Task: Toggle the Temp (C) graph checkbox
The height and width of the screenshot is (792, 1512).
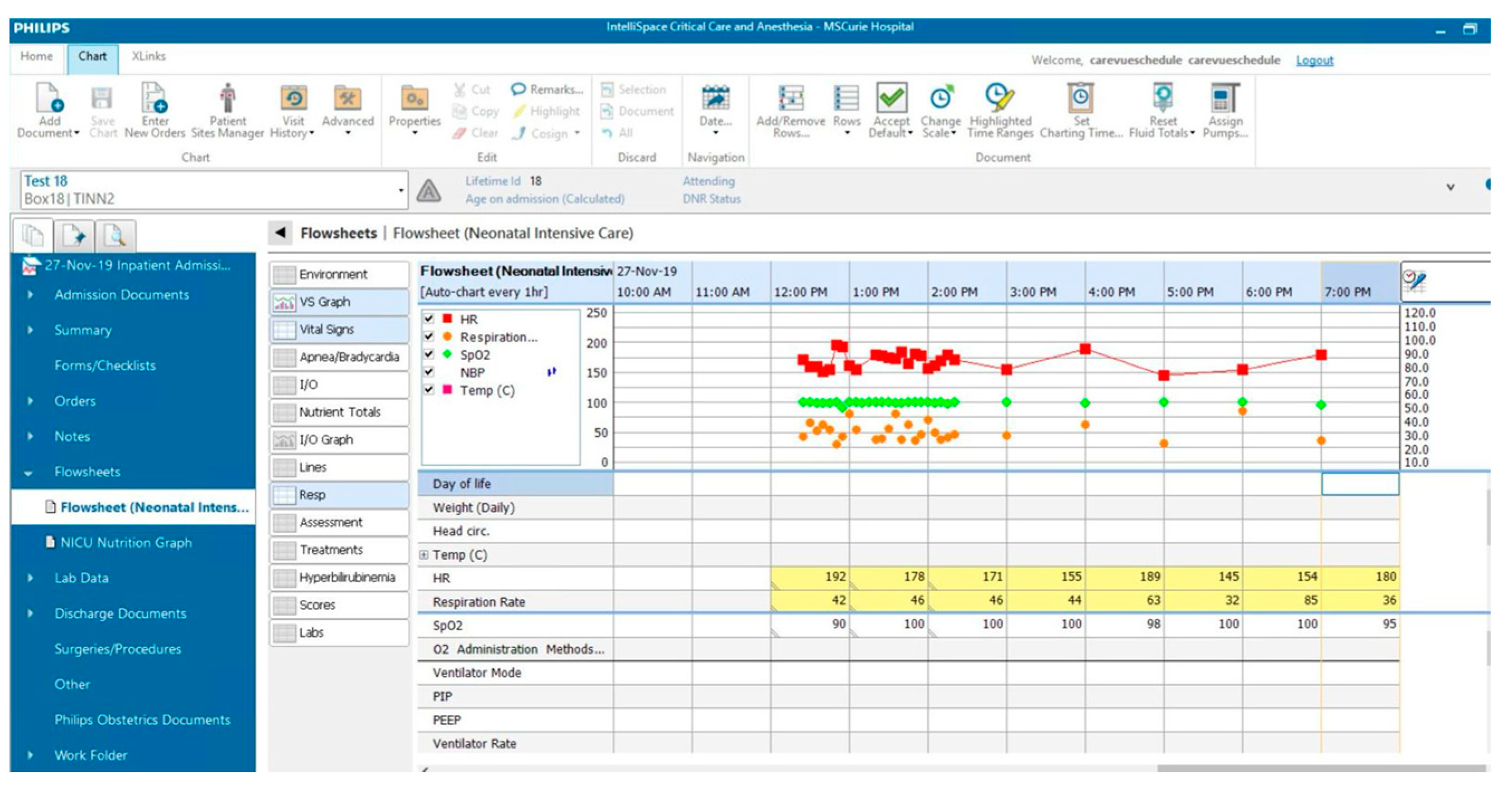Action: point(429,389)
